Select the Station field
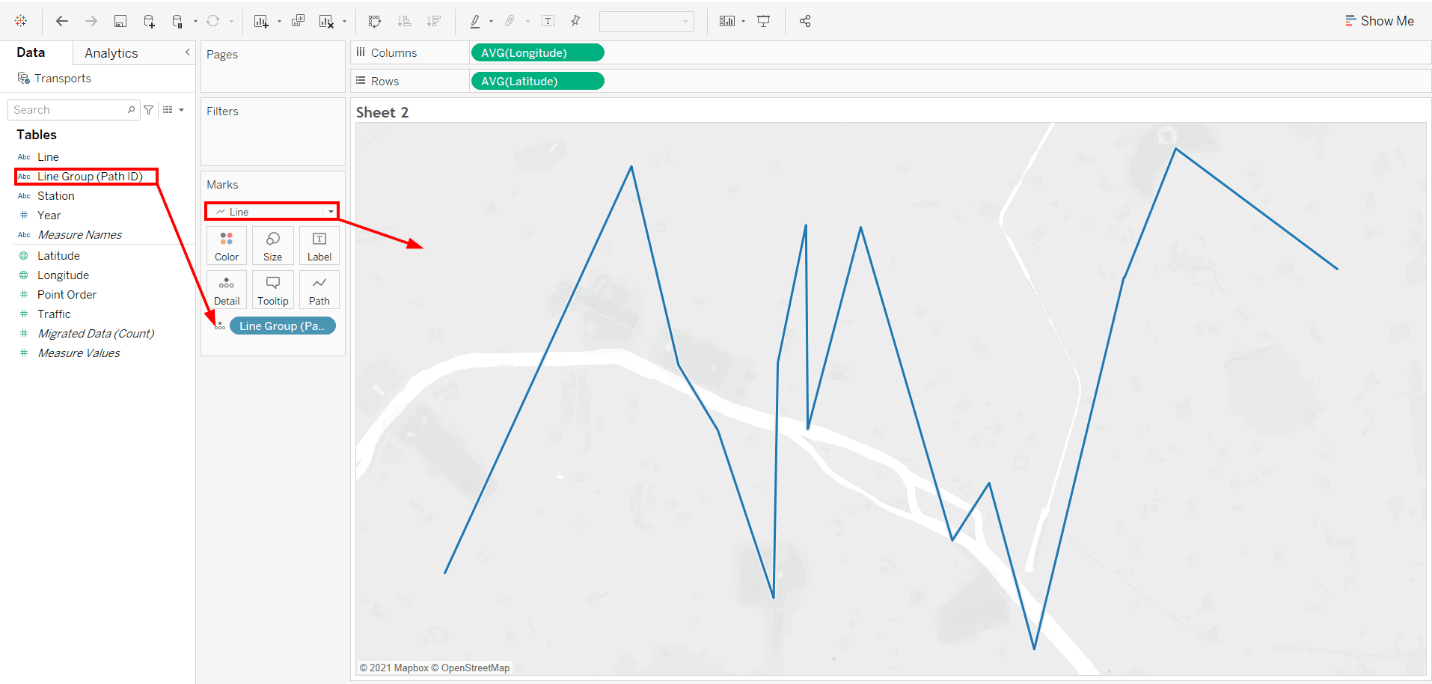The height and width of the screenshot is (684, 1432). click(x=56, y=196)
